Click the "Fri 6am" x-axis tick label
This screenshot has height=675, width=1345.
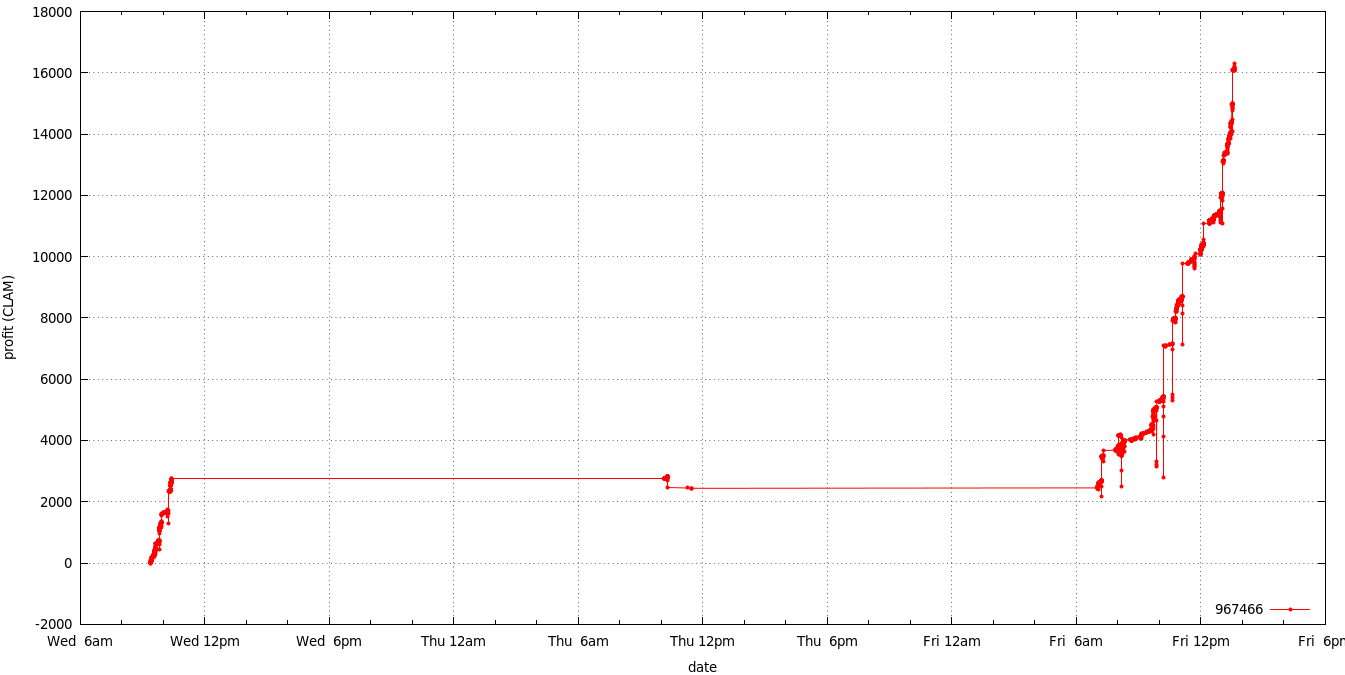pos(1076,641)
